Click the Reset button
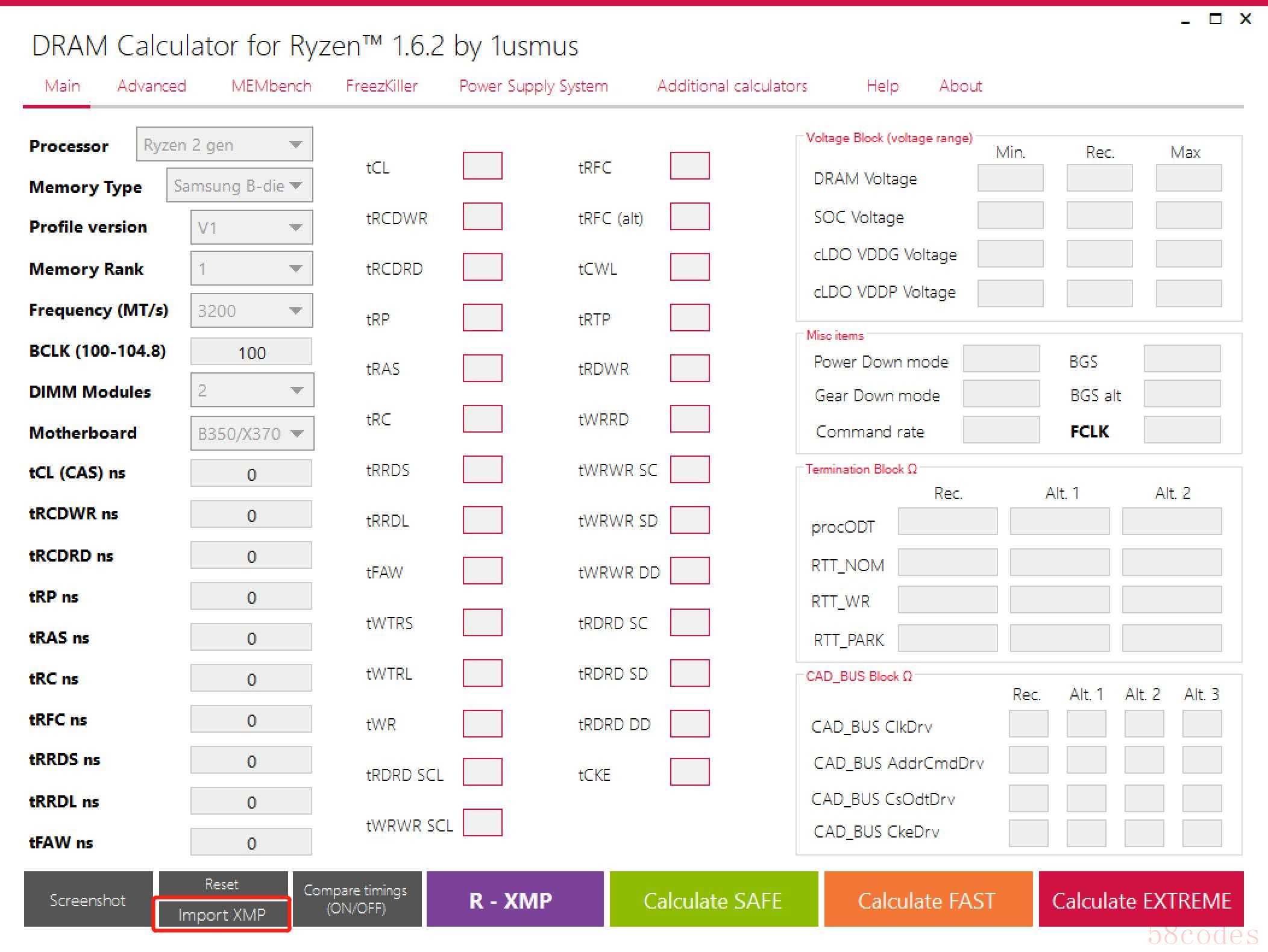The height and width of the screenshot is (952, 1268). tap(222, 884)
